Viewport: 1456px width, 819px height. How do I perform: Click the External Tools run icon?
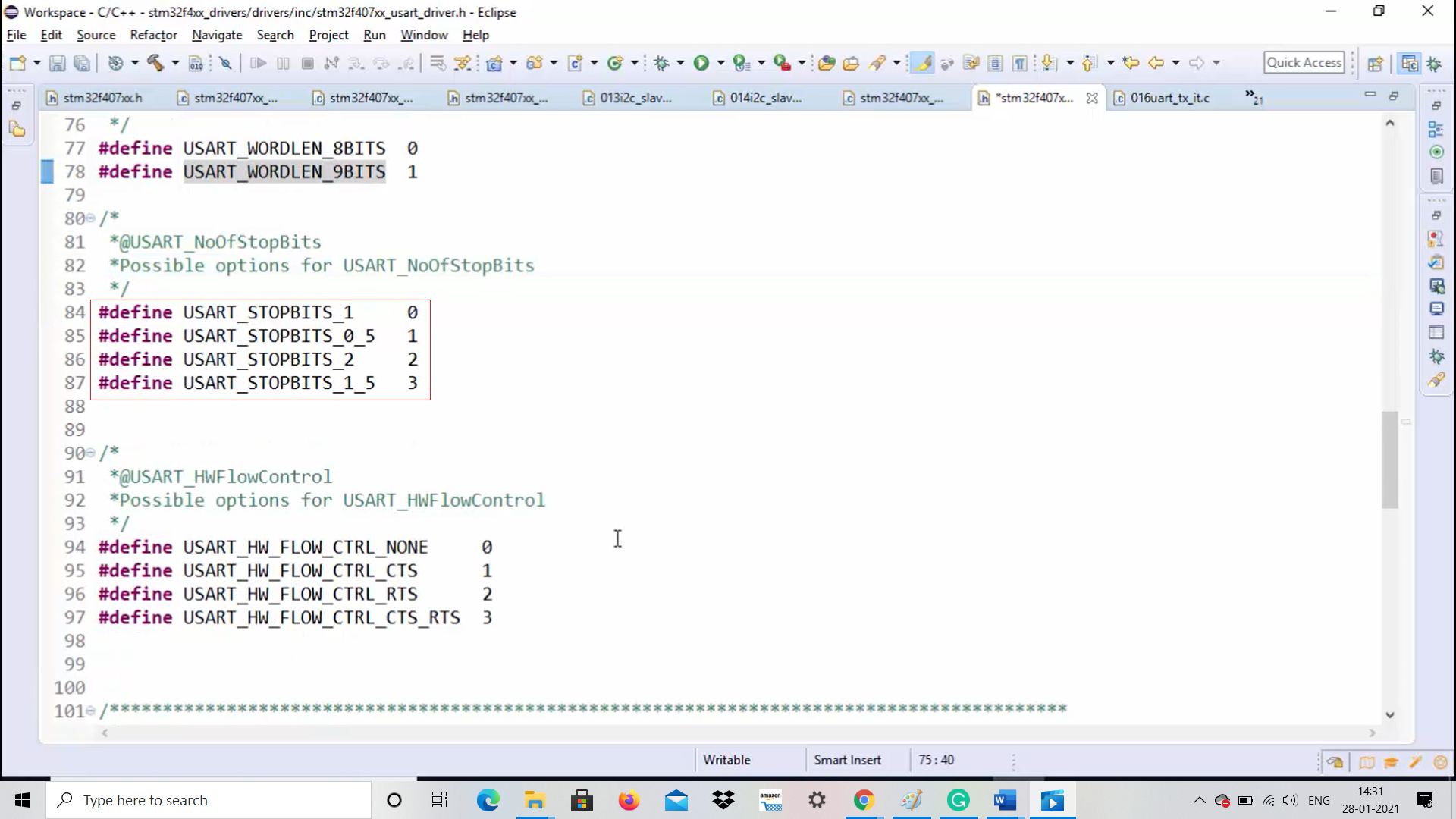(782, 64)
